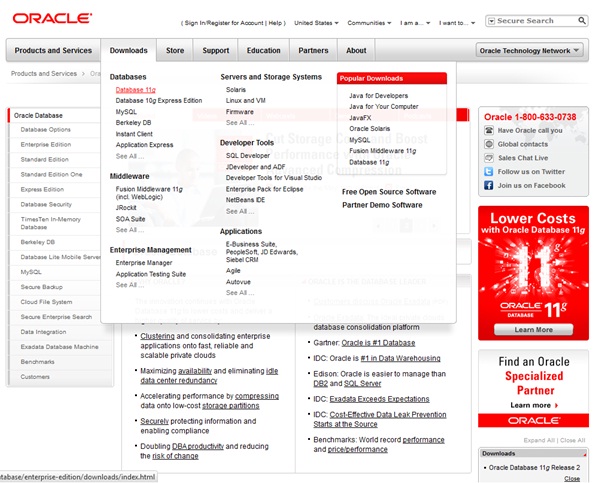
Task: Open the Store menu
Action: tap(175, 50)
